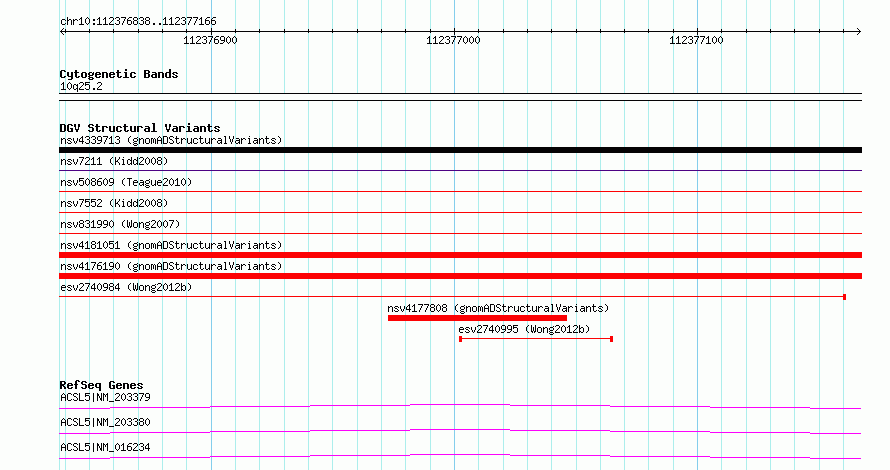890x470 pixels.
Task: Click the black nsv4339713 variant bar
Action: pyautogui.click(x=460, y=150)
